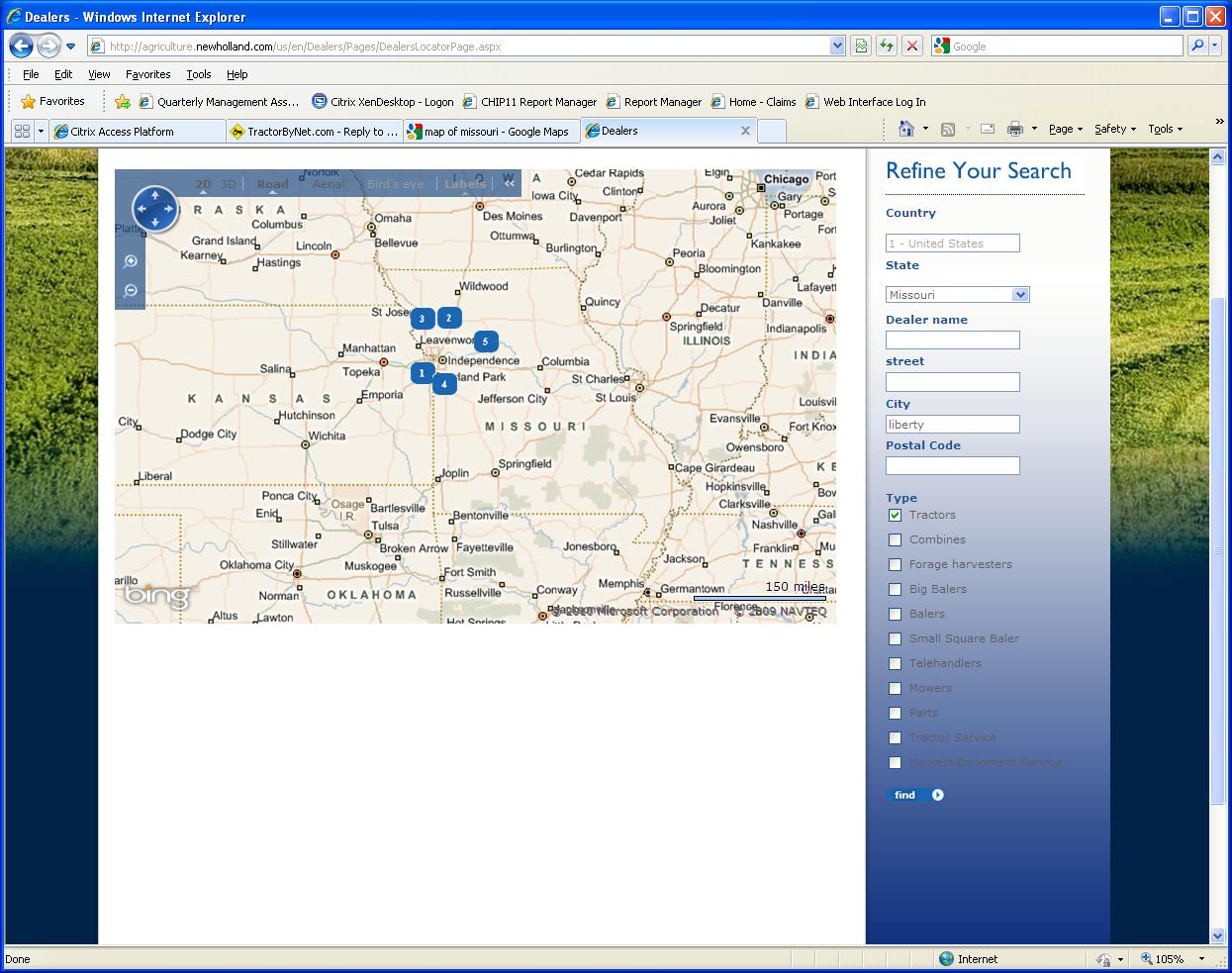Image resolution: width=1232 pixels, height=973 pixels.
Task: Click the map pan compass control
Action: [x=155, y=209]
